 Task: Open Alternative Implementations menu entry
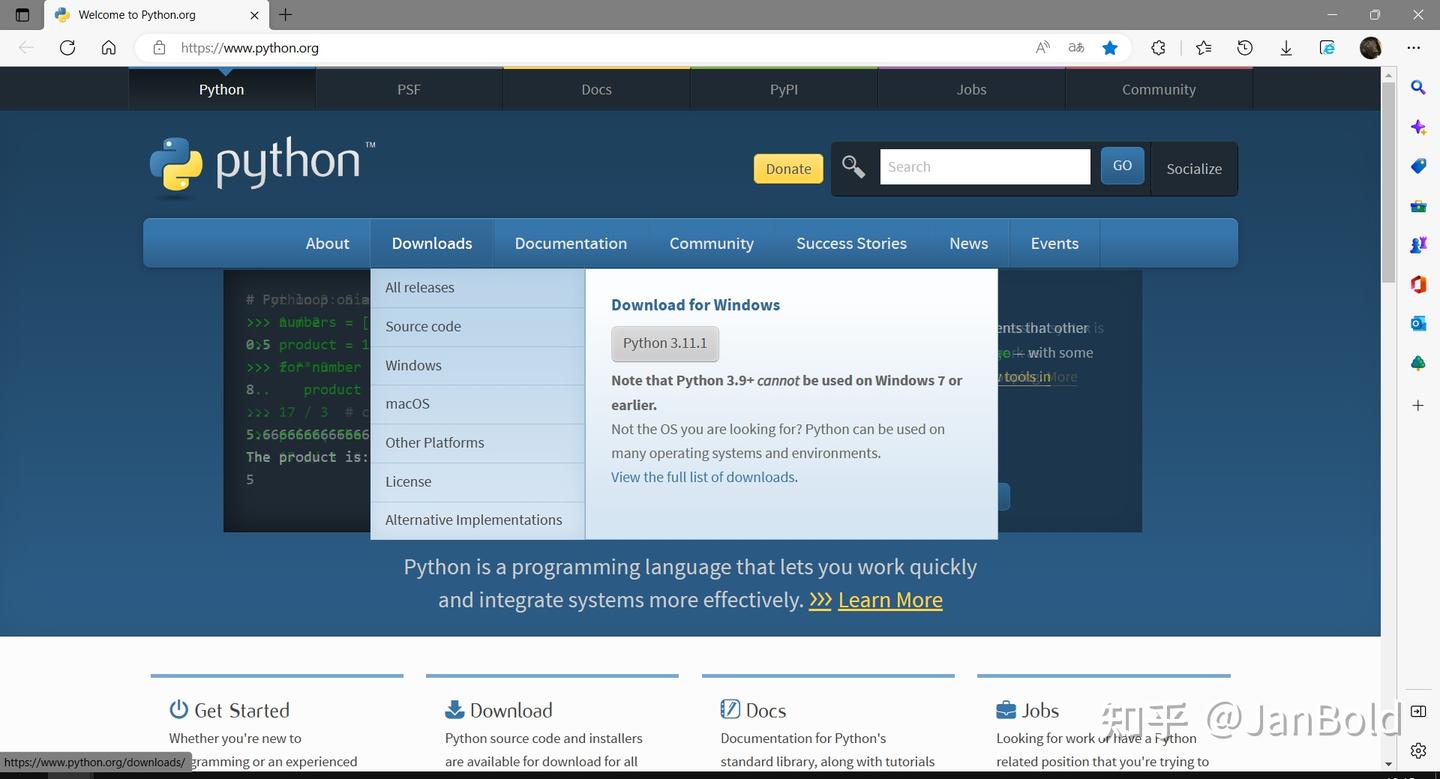(478, 520)
